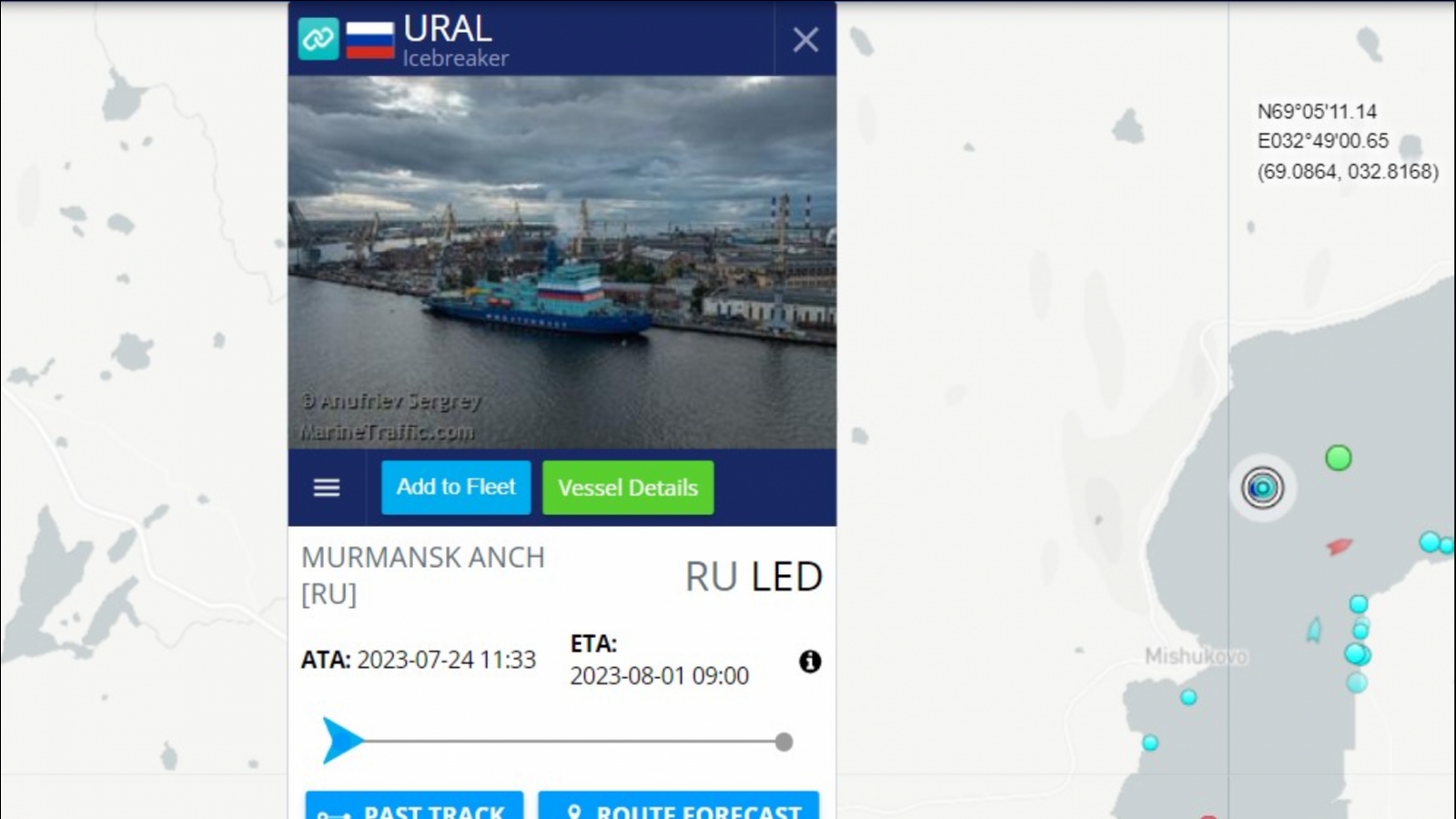Select the highlighted URAL vessel marker on map
This screenshot has height=819, width=1456.
[x=1262, y=488]
